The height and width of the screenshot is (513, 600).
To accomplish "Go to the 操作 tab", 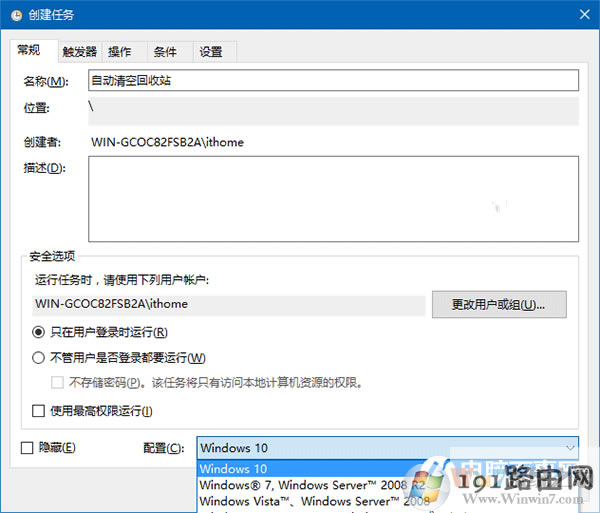I will (120, 52).
